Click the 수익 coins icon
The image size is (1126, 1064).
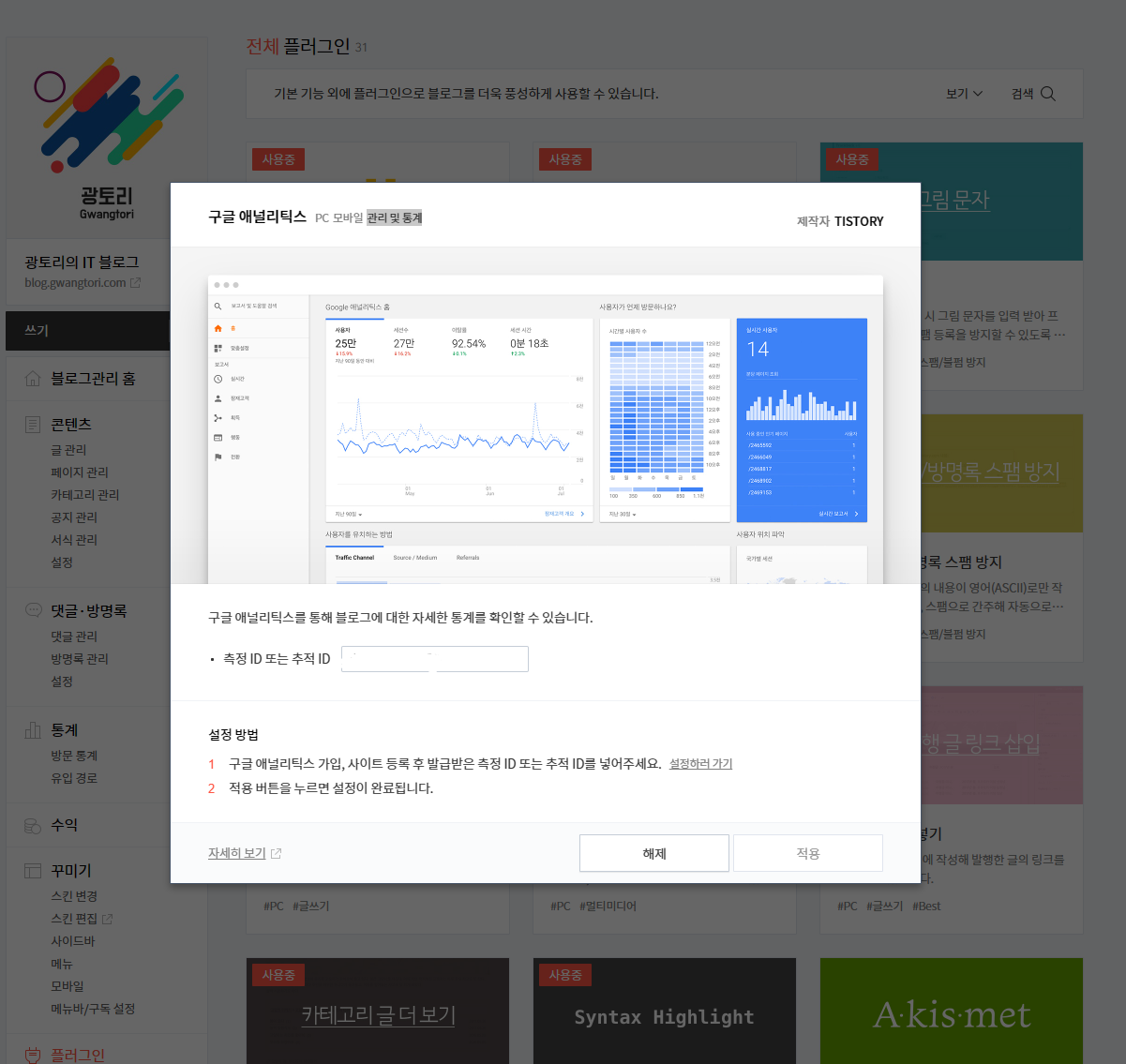click(33, 825)
